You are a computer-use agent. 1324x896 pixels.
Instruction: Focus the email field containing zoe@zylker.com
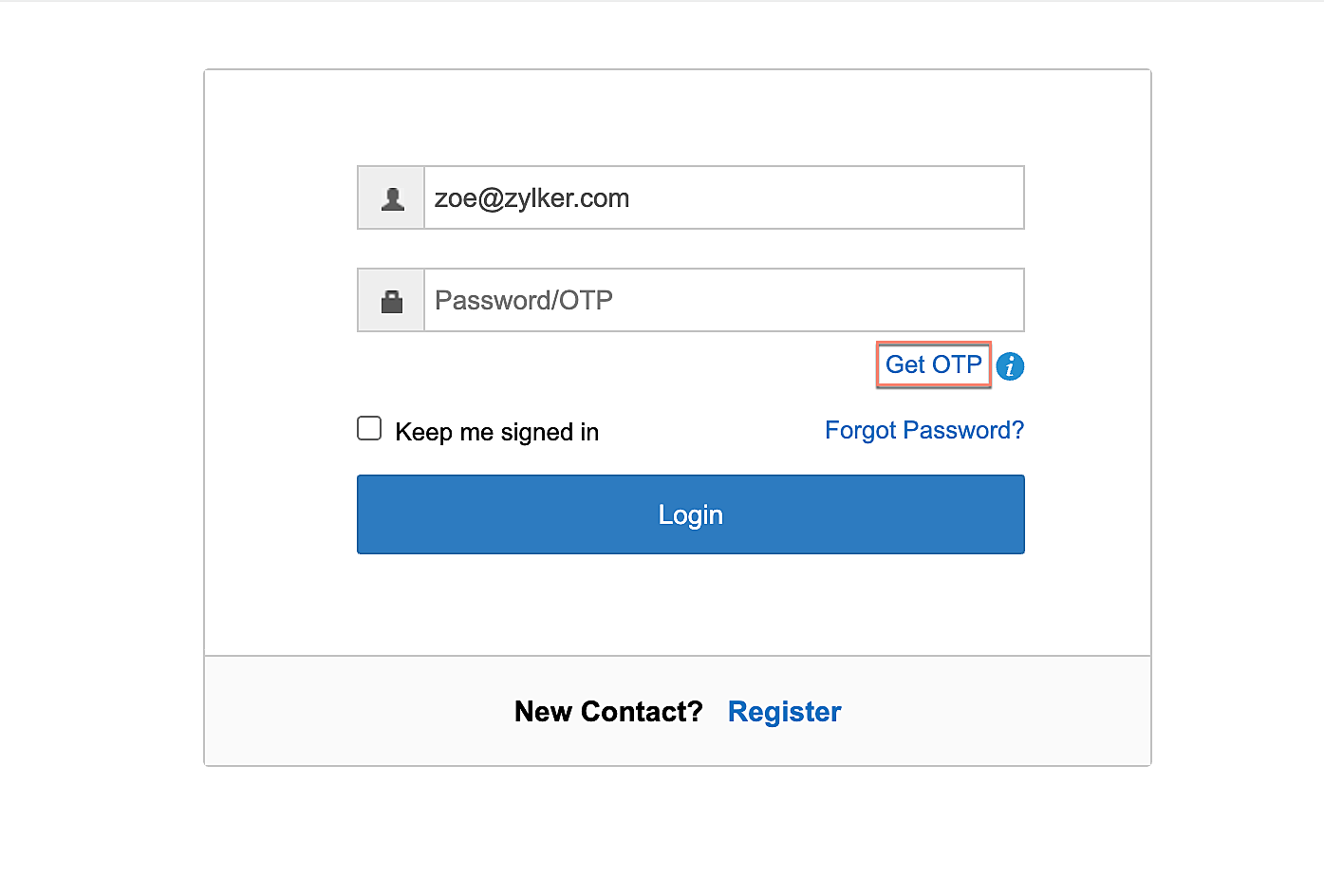click(723, 198)
